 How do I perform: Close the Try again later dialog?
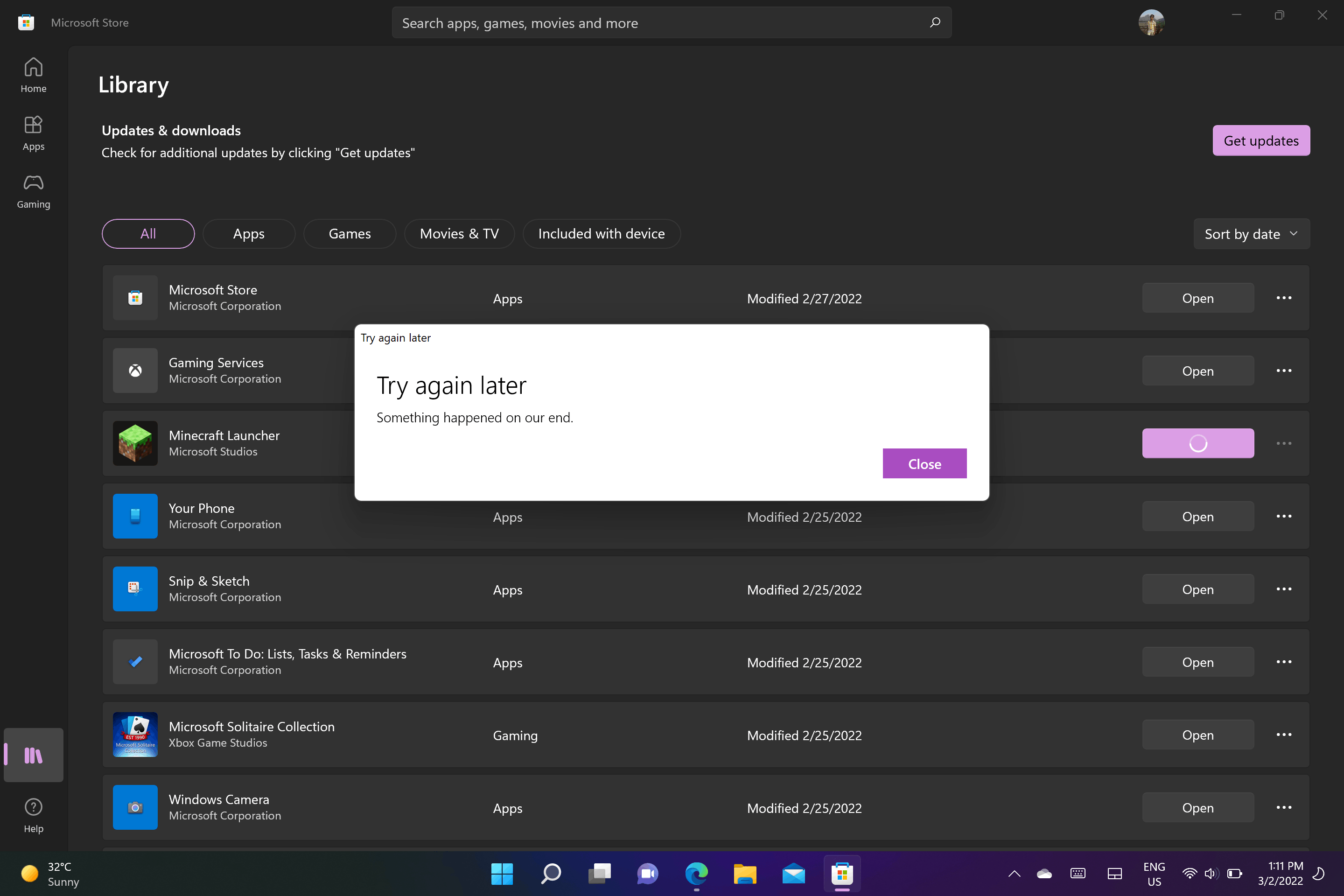(924, 463)
